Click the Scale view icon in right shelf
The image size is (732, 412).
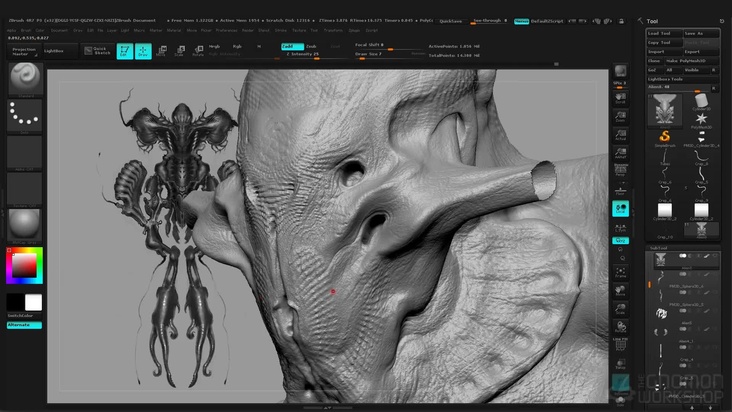pos(620,309)
